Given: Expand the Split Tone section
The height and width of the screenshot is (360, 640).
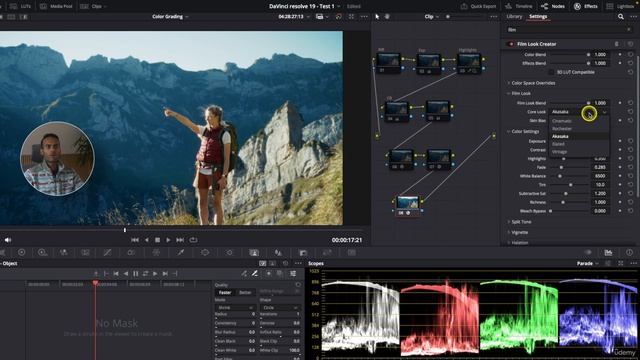Looking at the screenshot, I should click(521, 222).
